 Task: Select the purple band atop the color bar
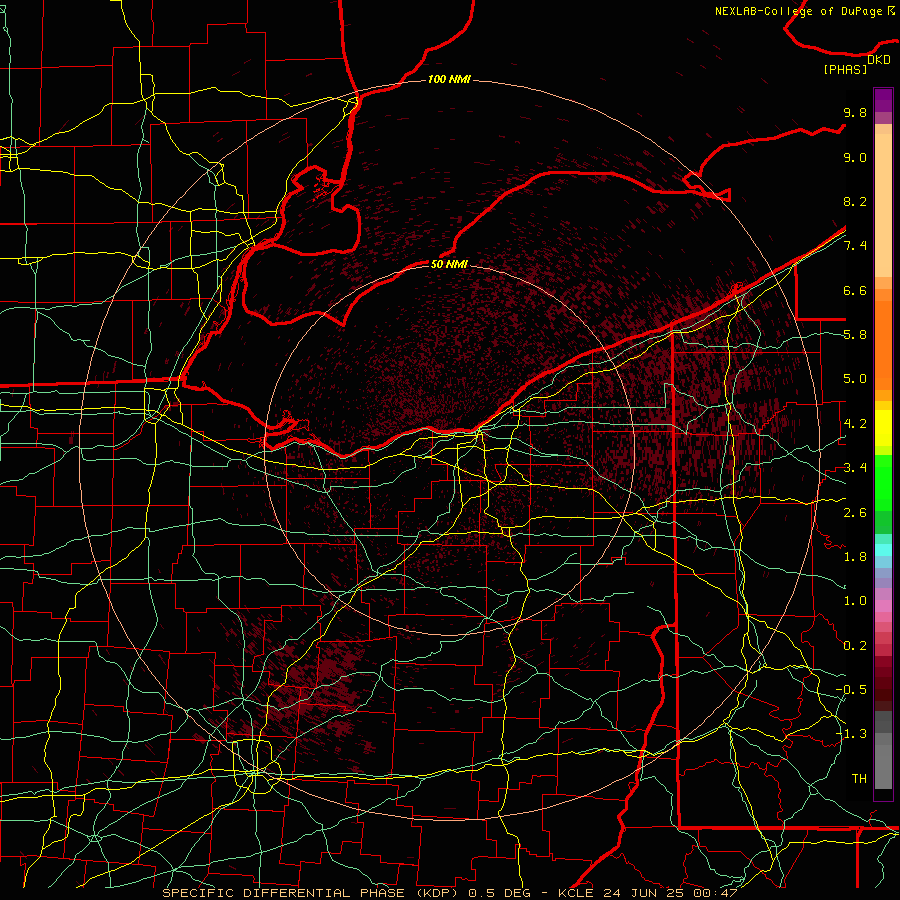point(883,101)
